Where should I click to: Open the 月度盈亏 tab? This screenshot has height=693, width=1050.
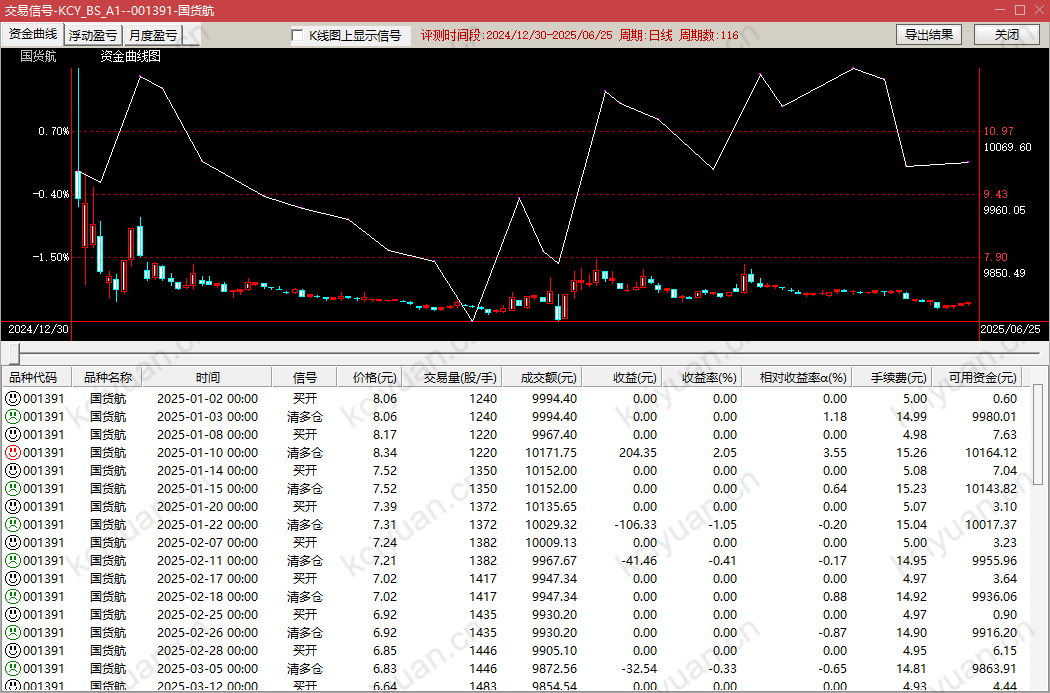(x=153, y=36)
